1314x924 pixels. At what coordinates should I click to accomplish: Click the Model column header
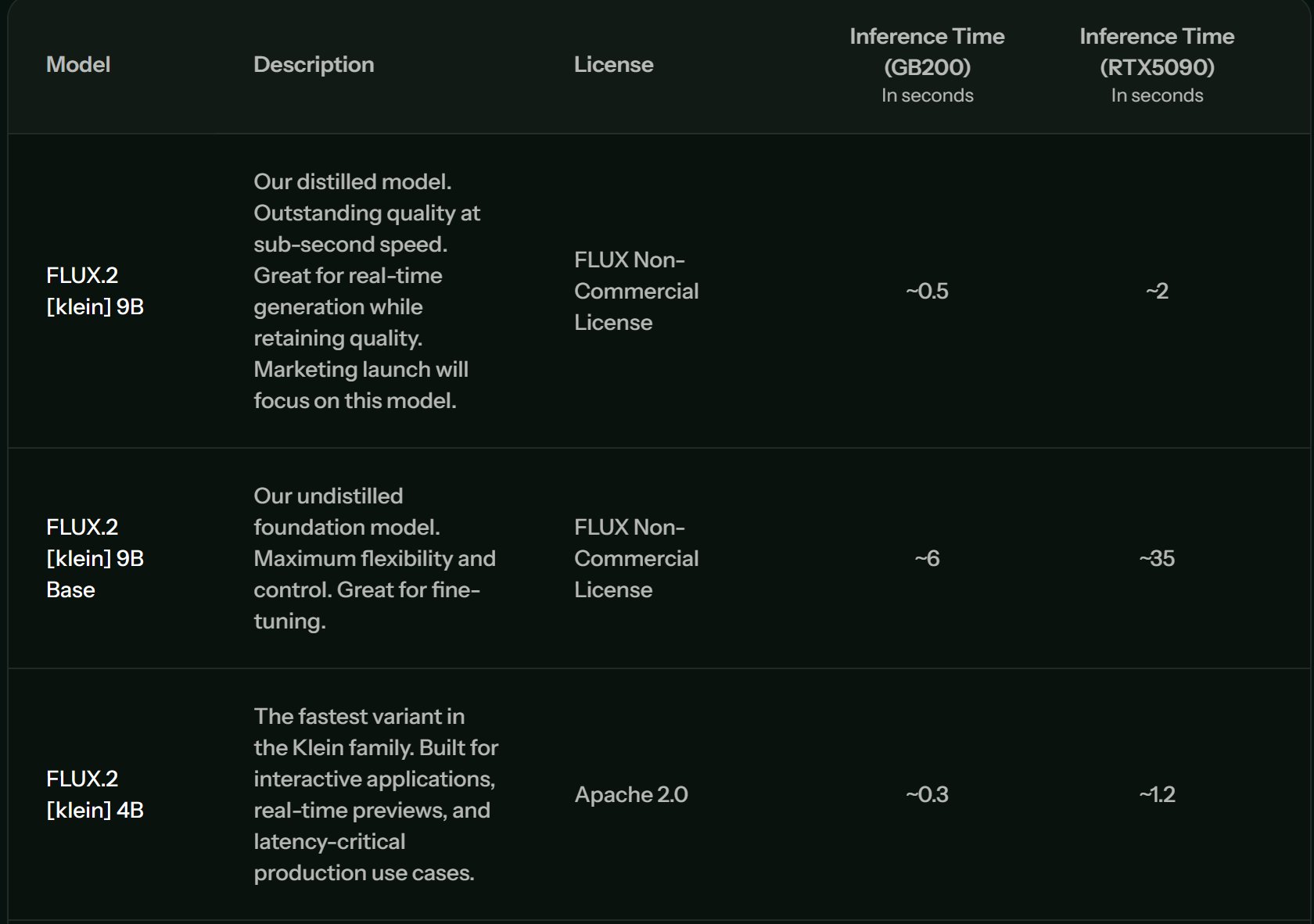click(78, 64)
